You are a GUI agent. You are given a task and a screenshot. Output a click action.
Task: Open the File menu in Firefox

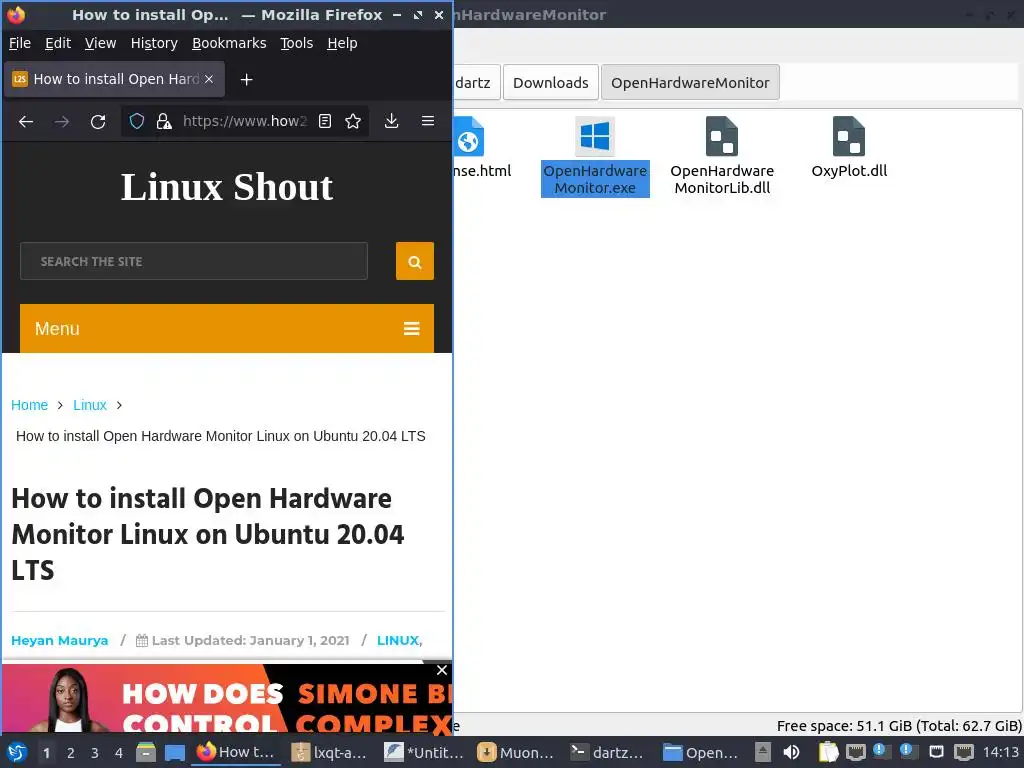(x=20, y=43)
